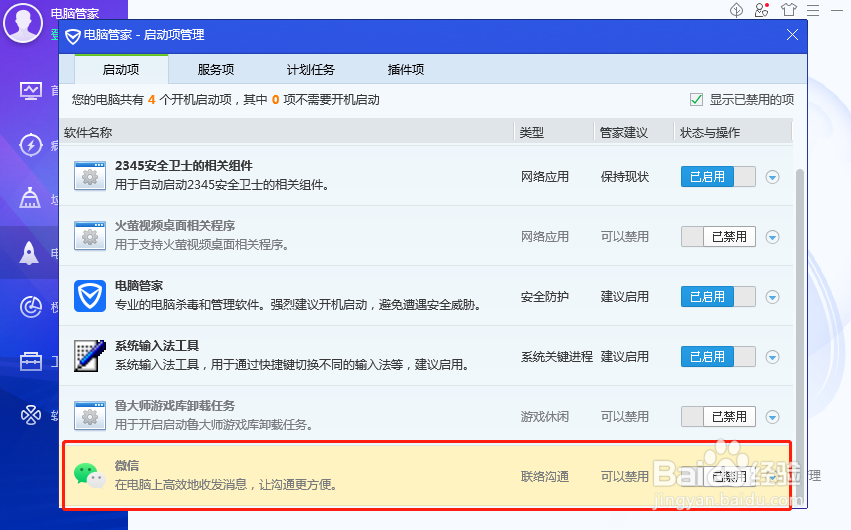Viewport: 851px width, 530px height.
Task: Open the main menu hamburger icon
Action: [x=813, y=10]
